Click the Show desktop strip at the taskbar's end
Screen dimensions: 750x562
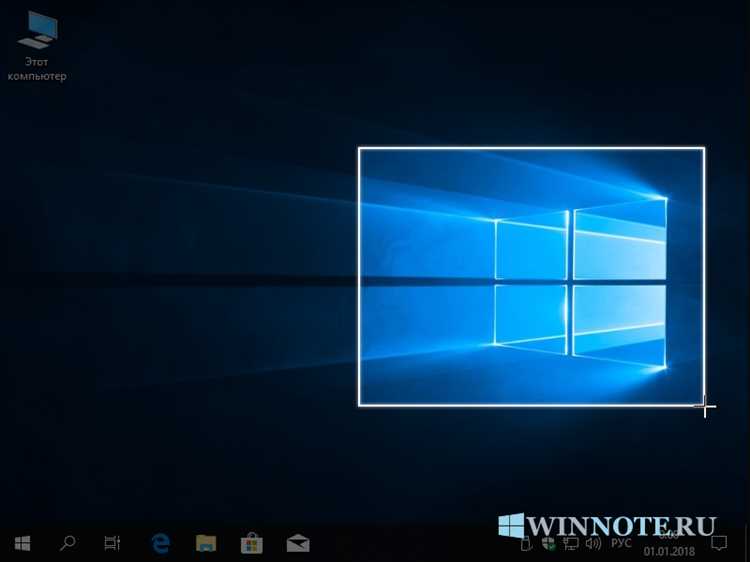pos(747,543)
